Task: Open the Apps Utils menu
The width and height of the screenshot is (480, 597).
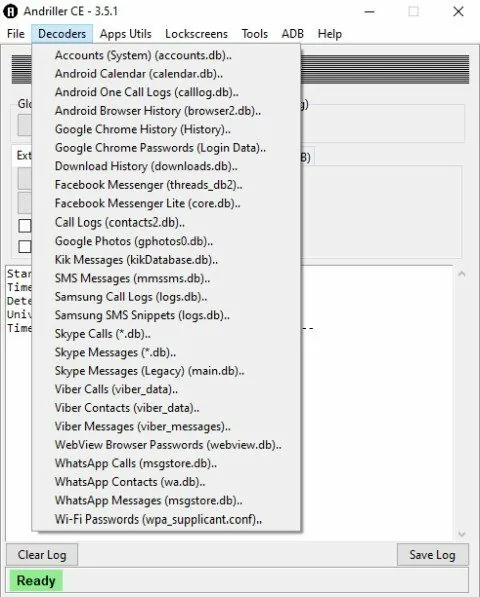Action: point(126,34)
